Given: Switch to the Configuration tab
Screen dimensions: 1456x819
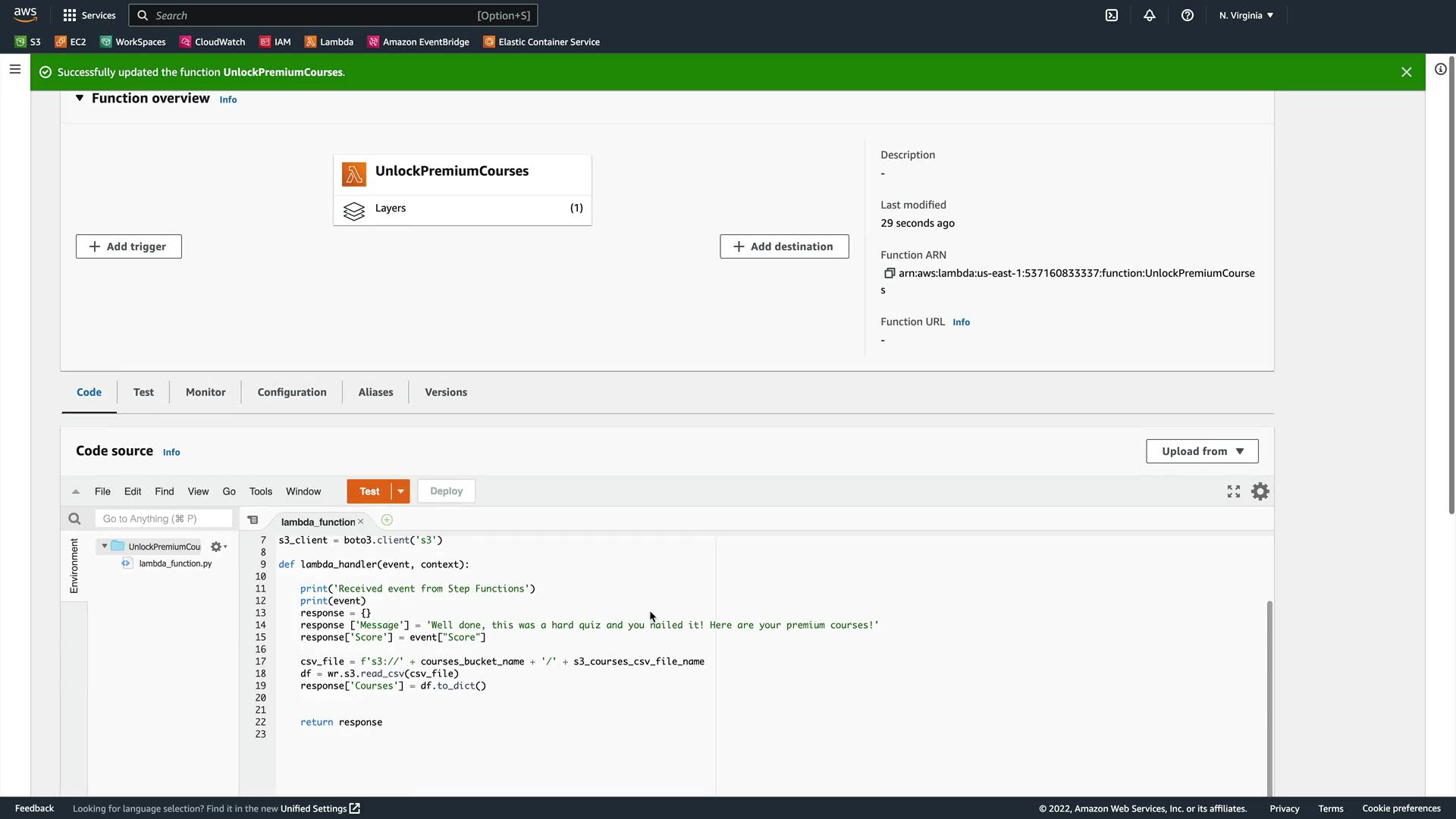Looking at the screenshot, I should click(292, 392).
